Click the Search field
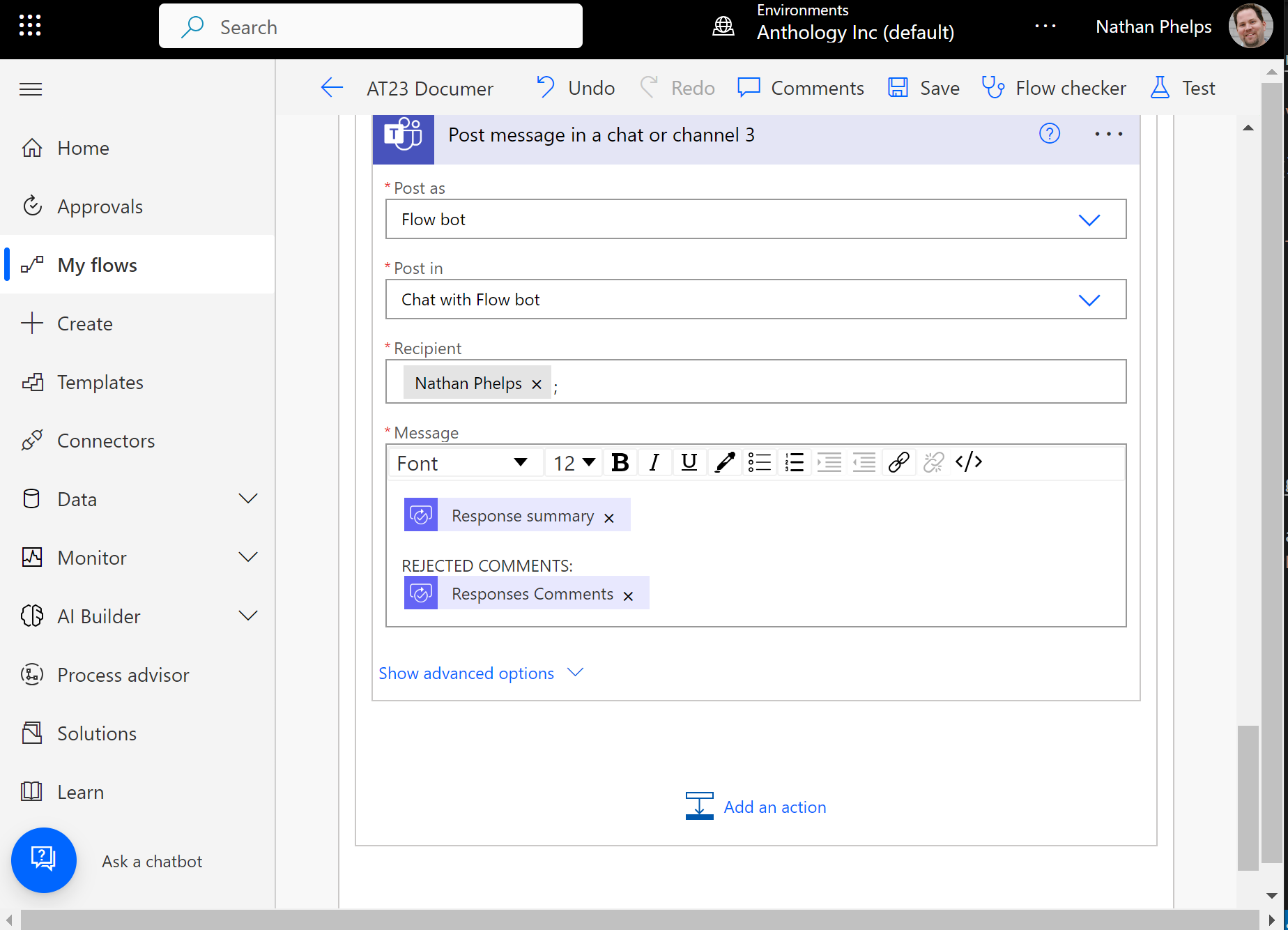The width and height of the screenshot is (1288, 930). pyautogui.click(x=371, y=26)
